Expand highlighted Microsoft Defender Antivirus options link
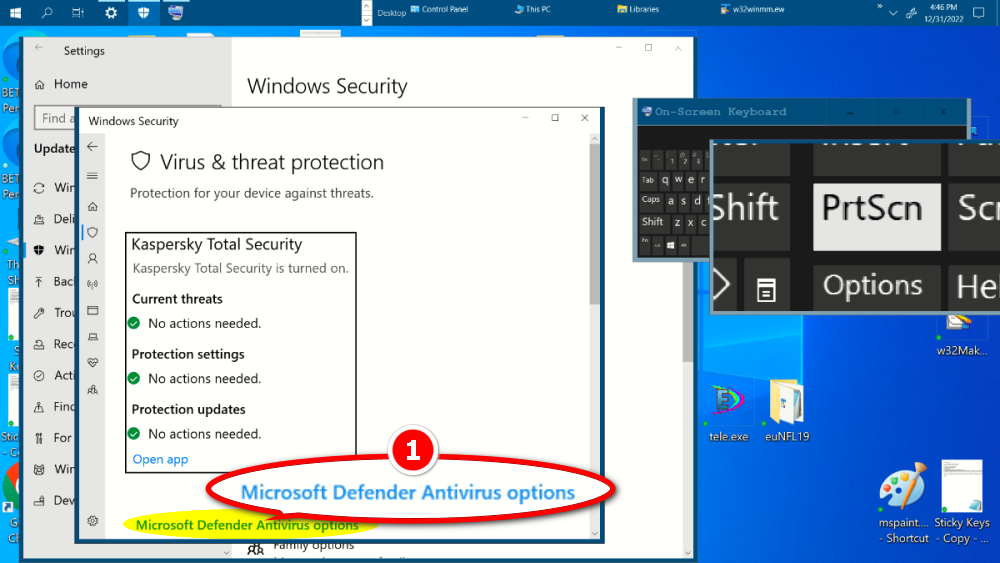This screenshot has width=1000, height=563. coord(247,525)
